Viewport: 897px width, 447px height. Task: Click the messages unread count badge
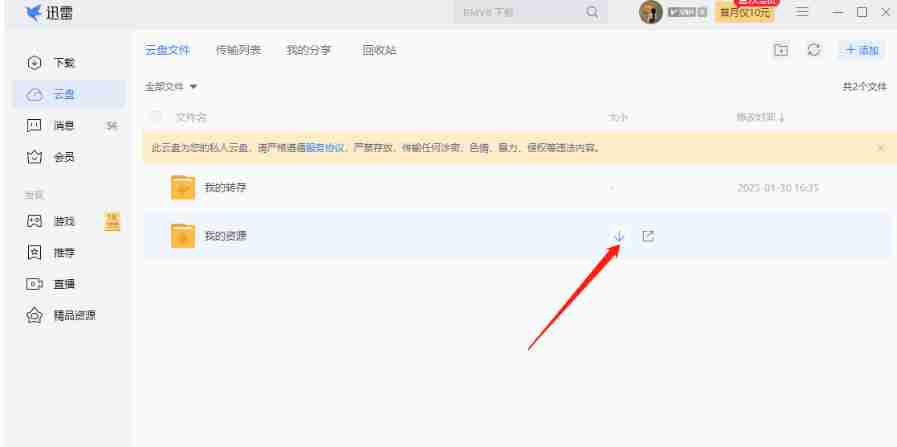[112, 126]
